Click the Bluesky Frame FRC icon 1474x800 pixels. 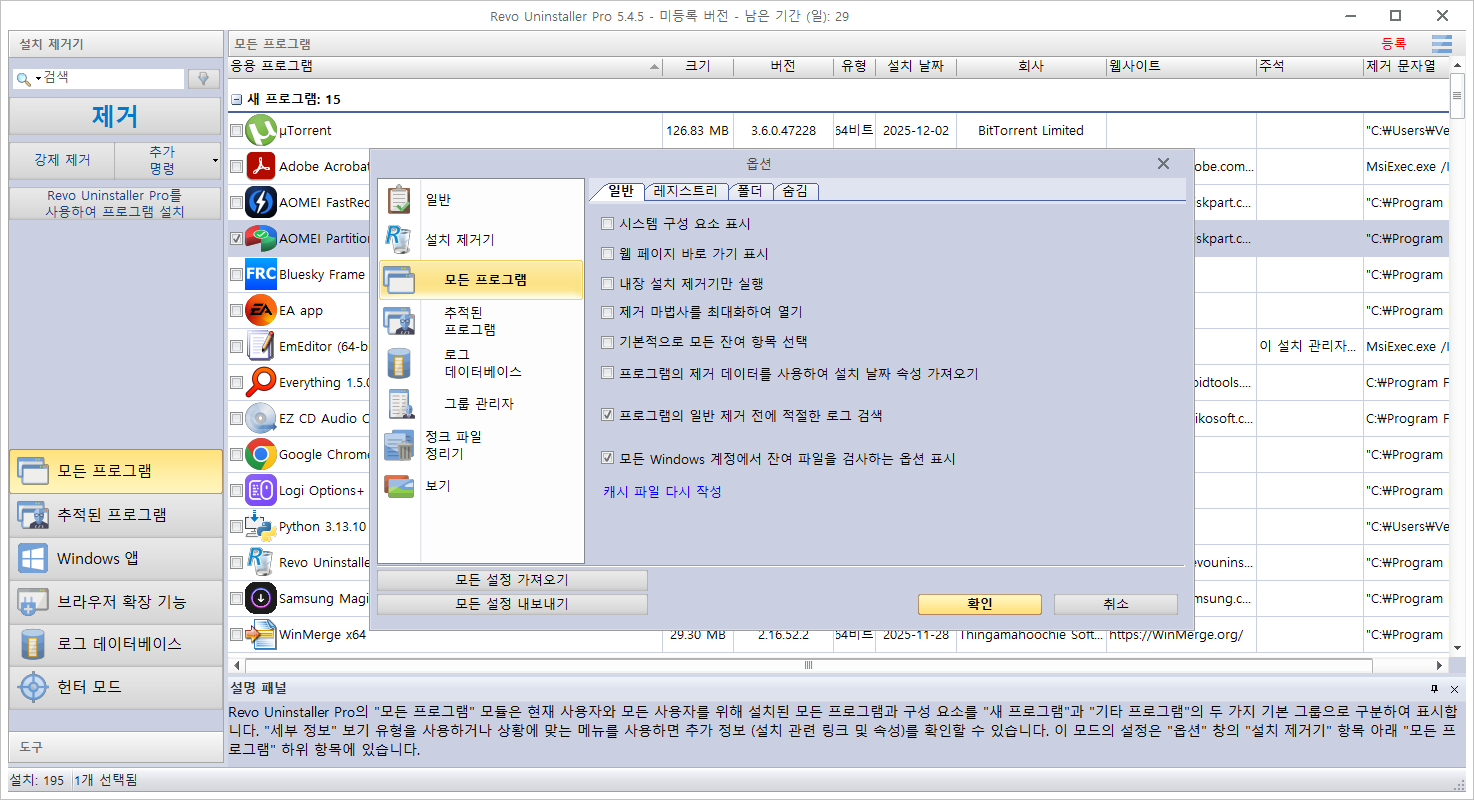261,274
